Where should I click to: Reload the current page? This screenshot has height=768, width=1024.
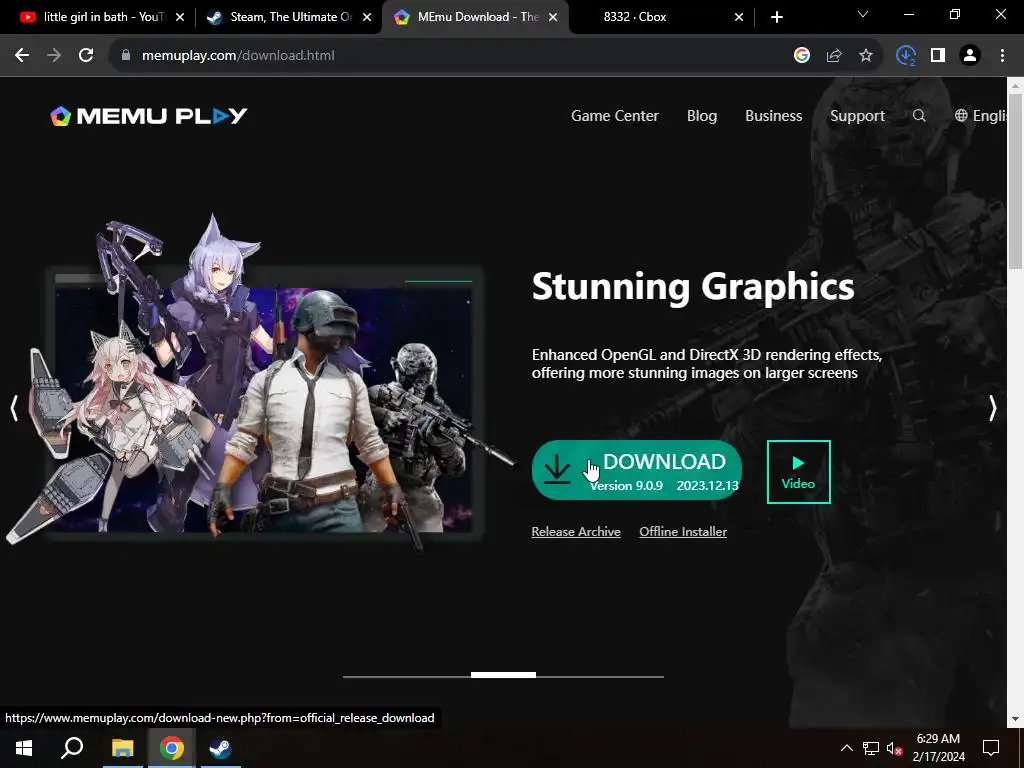[x=86, y=56]
